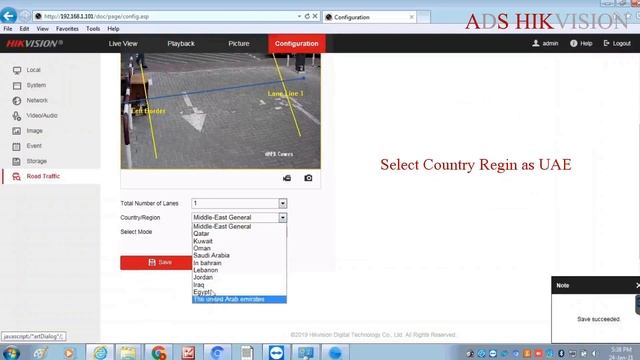Open the Edit menu
Viewport: 640px width, 360px height.
click(x=24, y=29)
